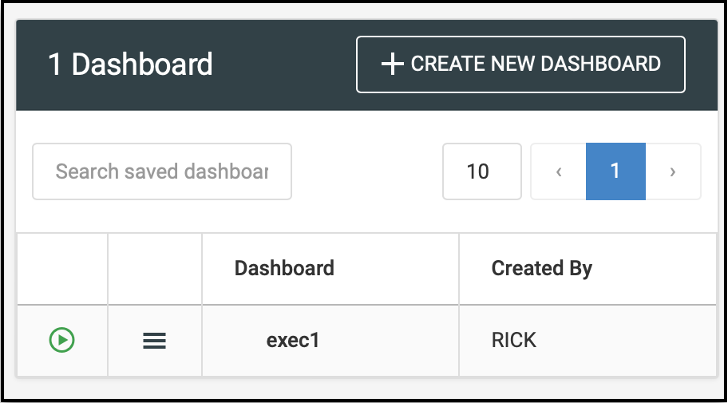This screenshot has height=403, width=727.
Task: Go to the next page with right chevron
Action: 672,171
